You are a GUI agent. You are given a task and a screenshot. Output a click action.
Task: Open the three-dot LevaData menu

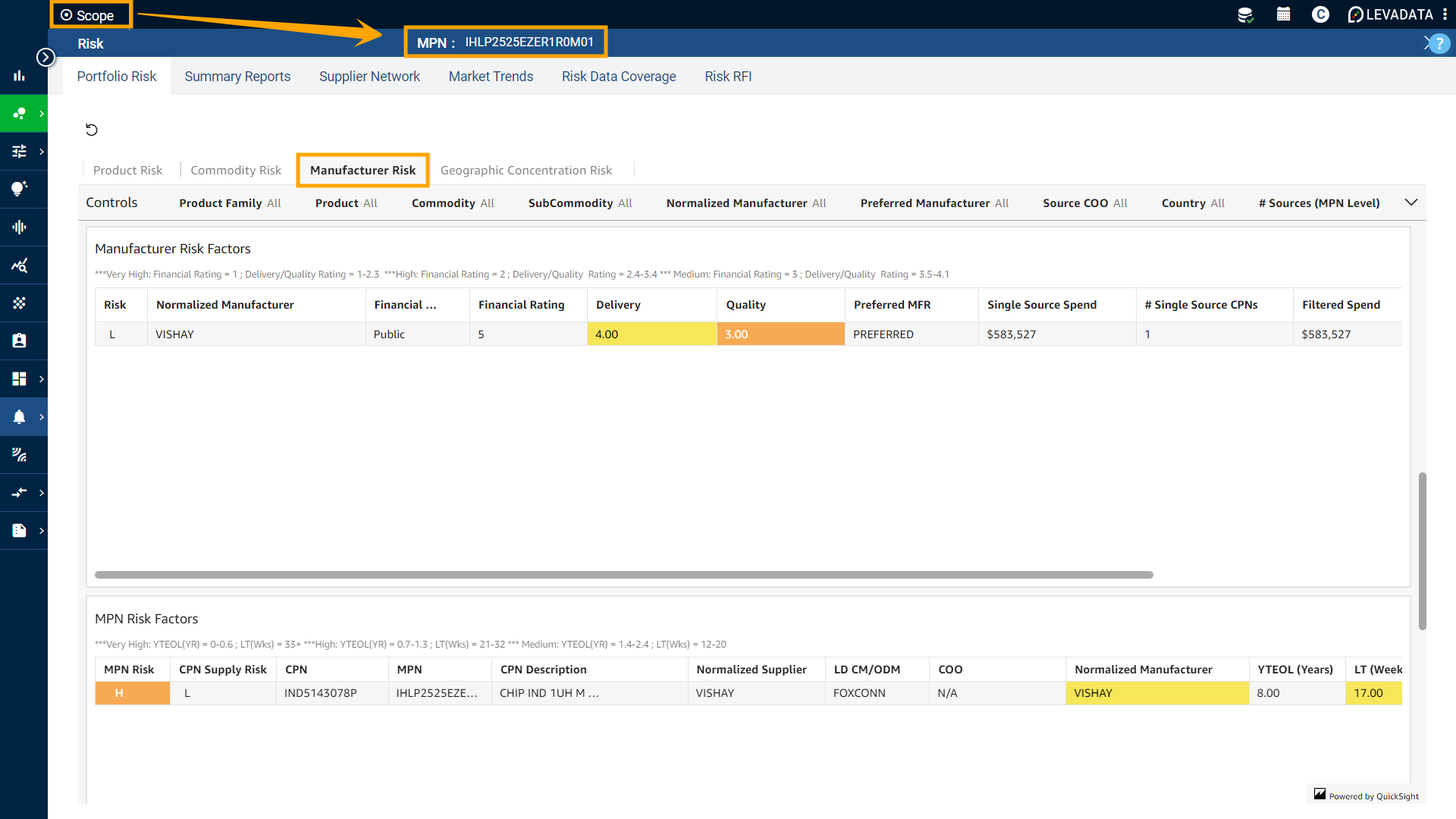(1445, 14)
